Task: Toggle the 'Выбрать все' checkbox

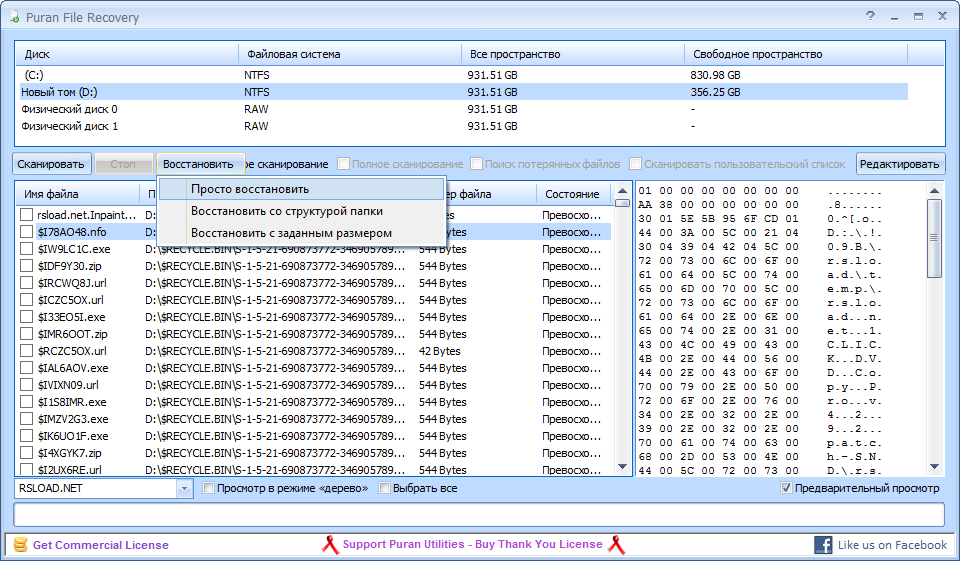Action: 384,488
